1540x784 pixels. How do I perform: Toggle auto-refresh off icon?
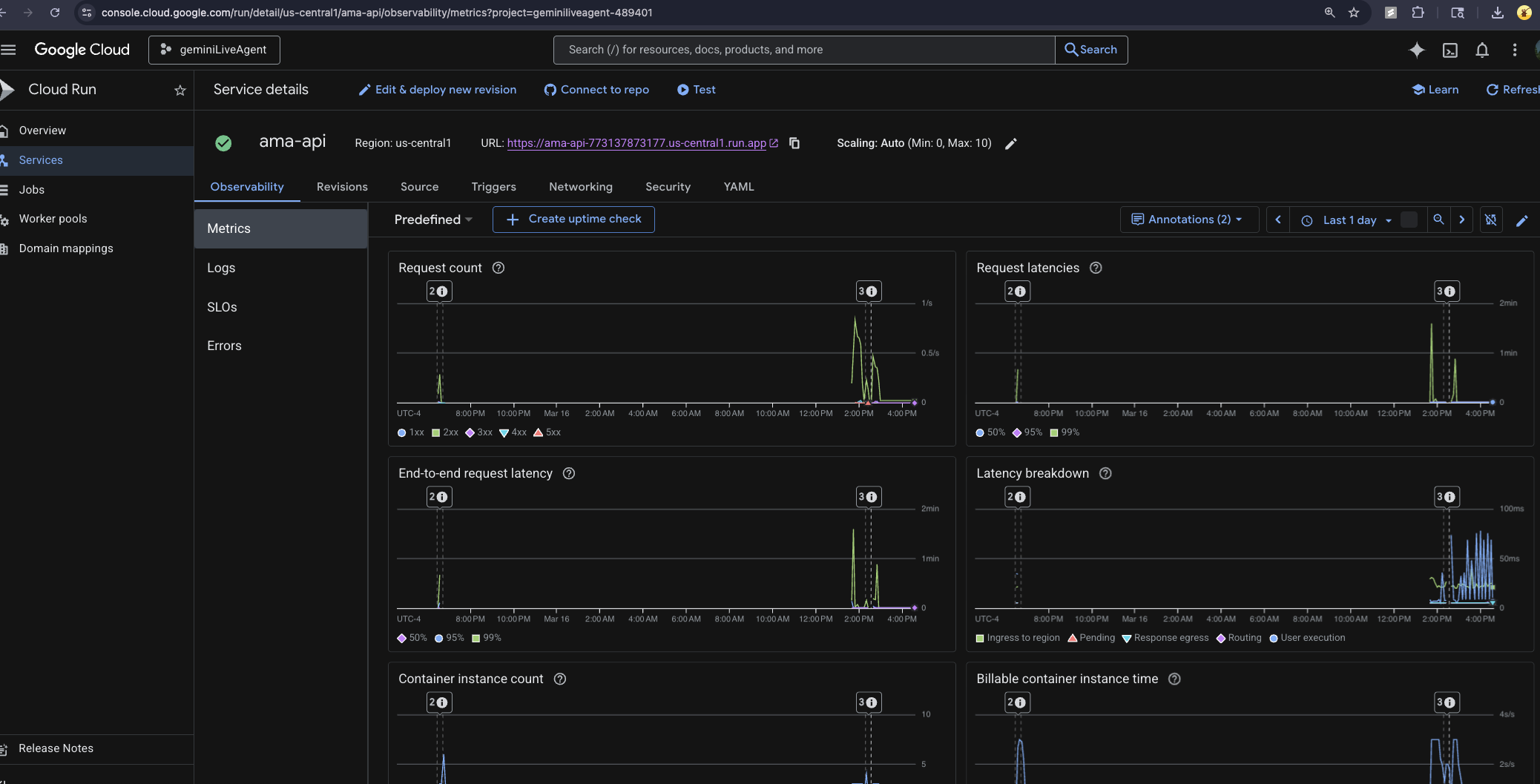[x=1490, y=220]
